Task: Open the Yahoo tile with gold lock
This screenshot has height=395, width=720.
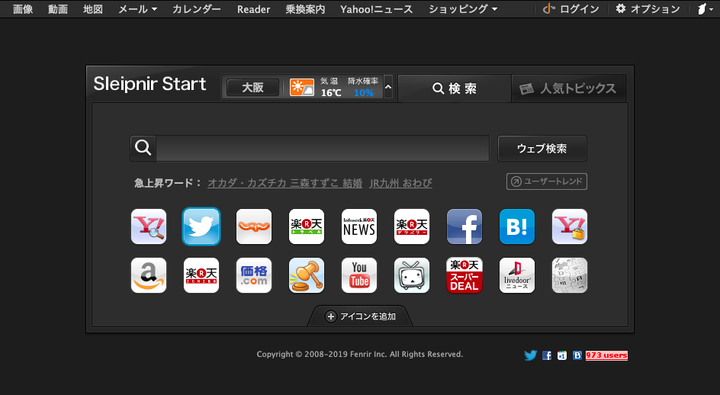Action: click(569, 226)
